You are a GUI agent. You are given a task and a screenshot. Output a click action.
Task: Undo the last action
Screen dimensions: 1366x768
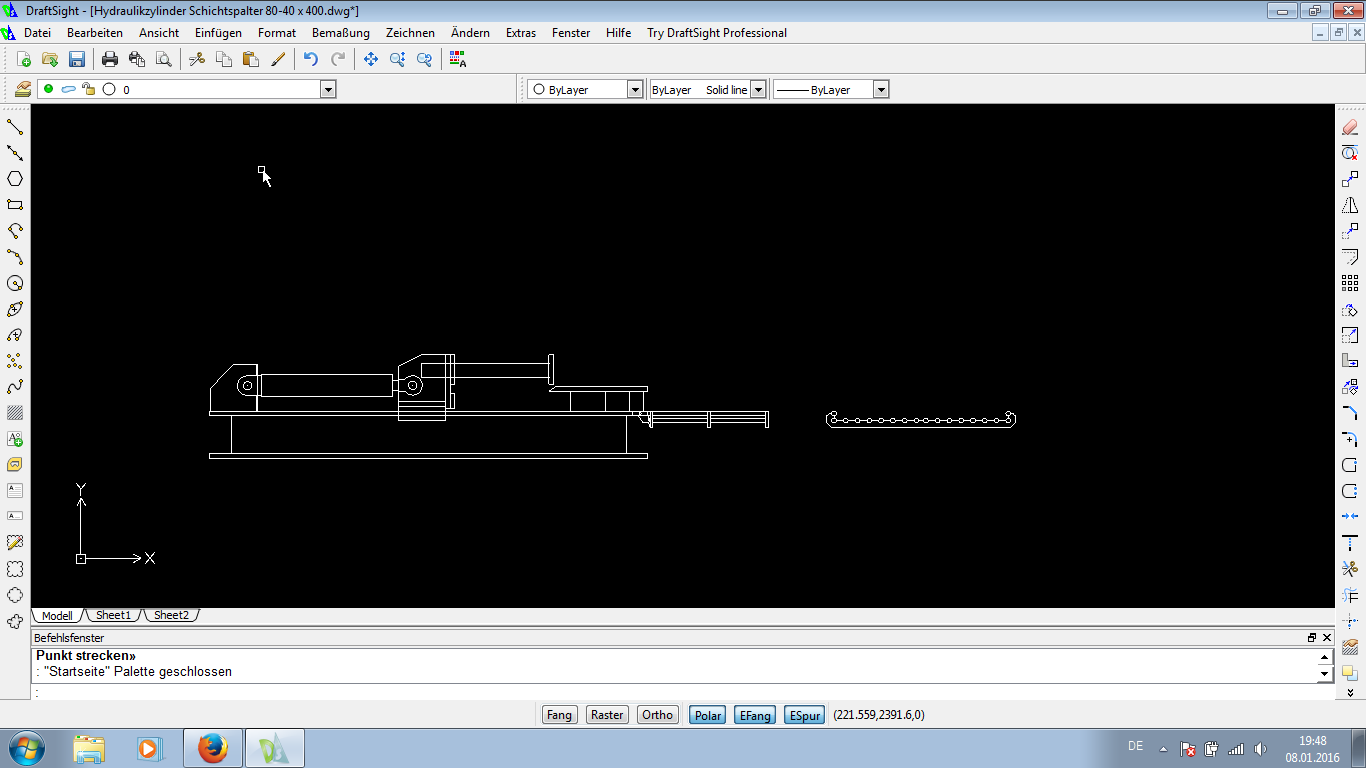(x=311, y=60)
